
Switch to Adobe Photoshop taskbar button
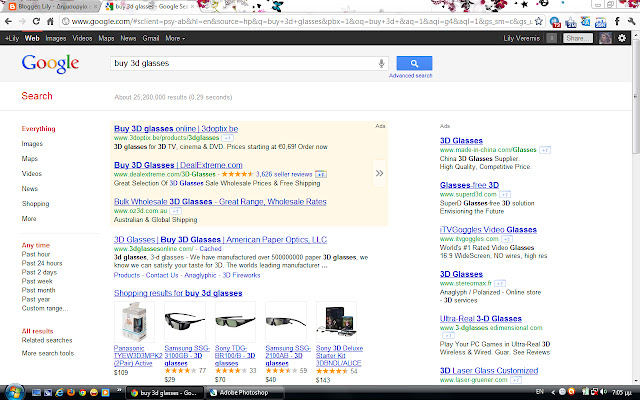click(x=244, y=393)
